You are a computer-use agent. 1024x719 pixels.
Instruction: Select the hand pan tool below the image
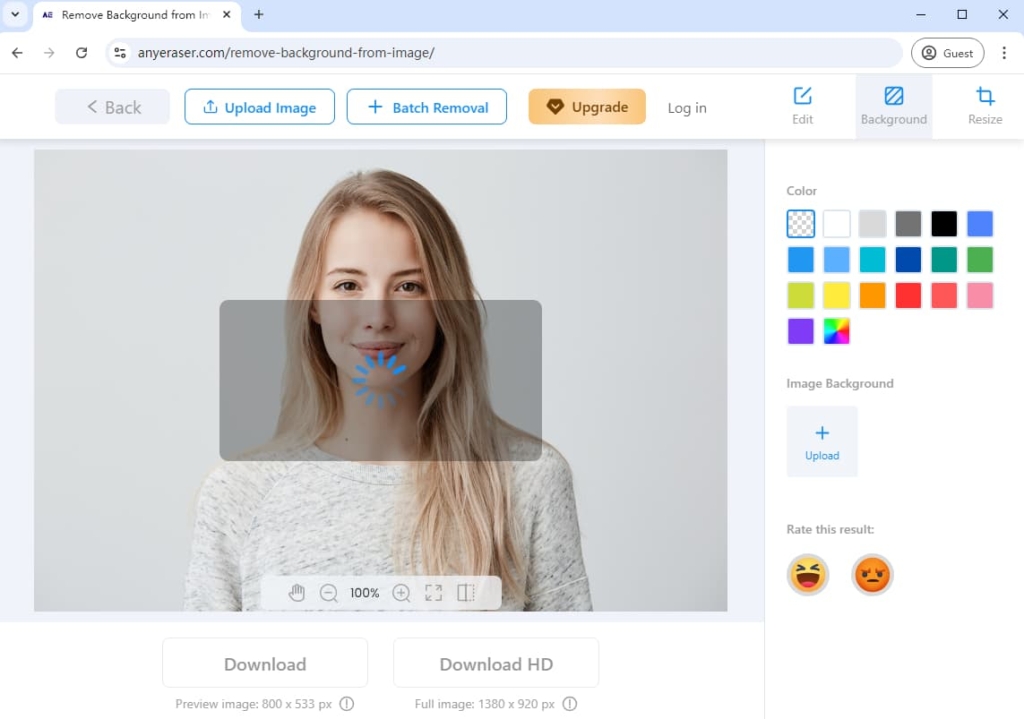(x=296, y=592)
